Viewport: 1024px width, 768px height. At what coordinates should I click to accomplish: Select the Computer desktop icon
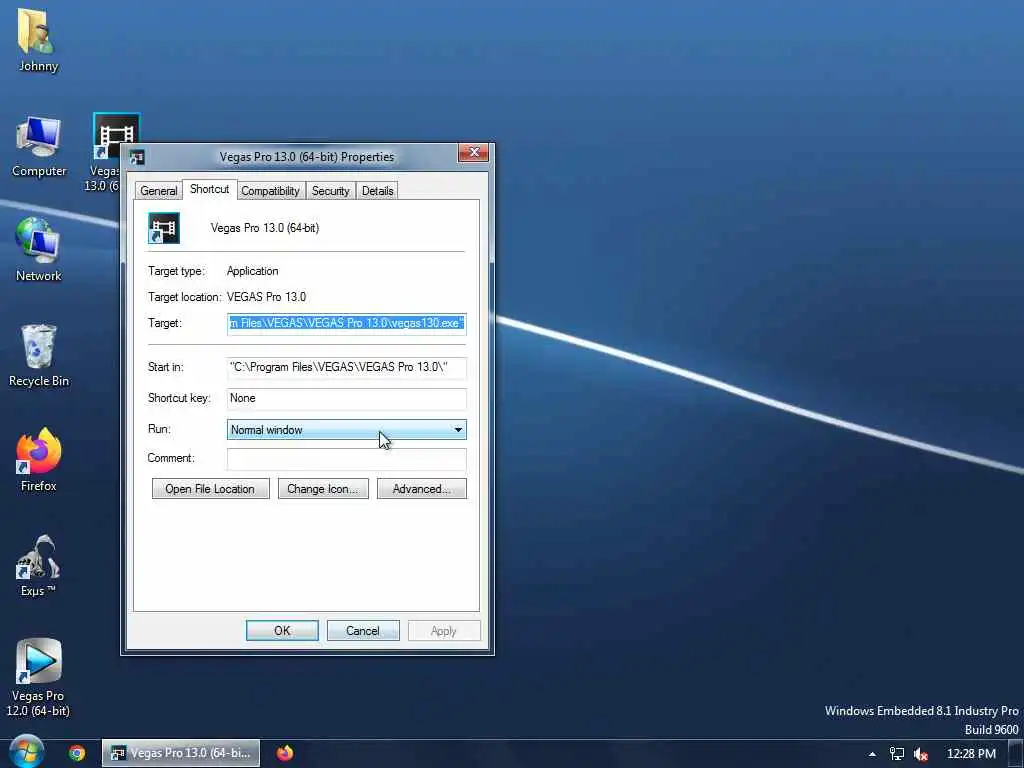39,146
